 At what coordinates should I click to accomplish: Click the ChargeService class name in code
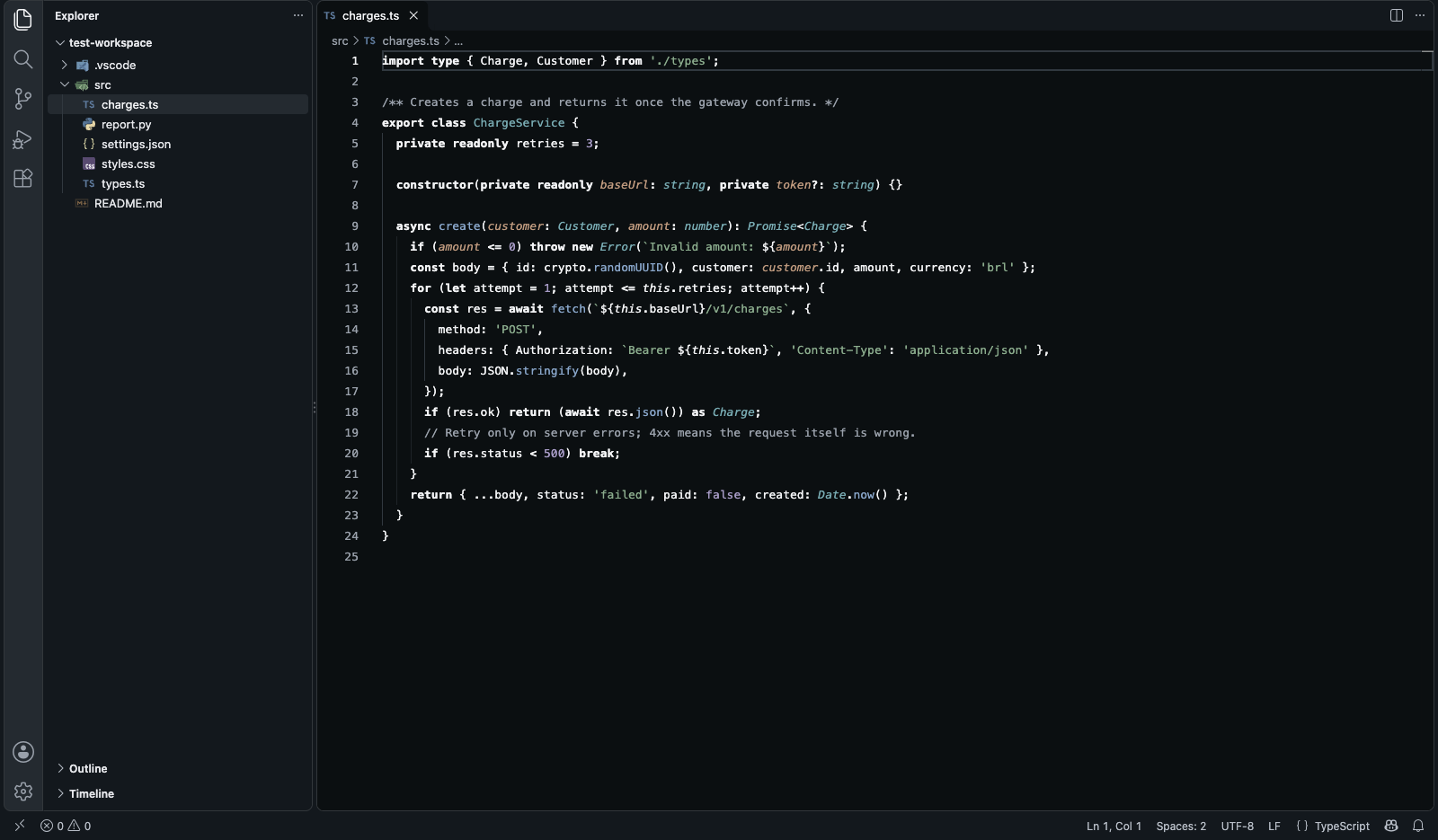[x=519, y=122]
